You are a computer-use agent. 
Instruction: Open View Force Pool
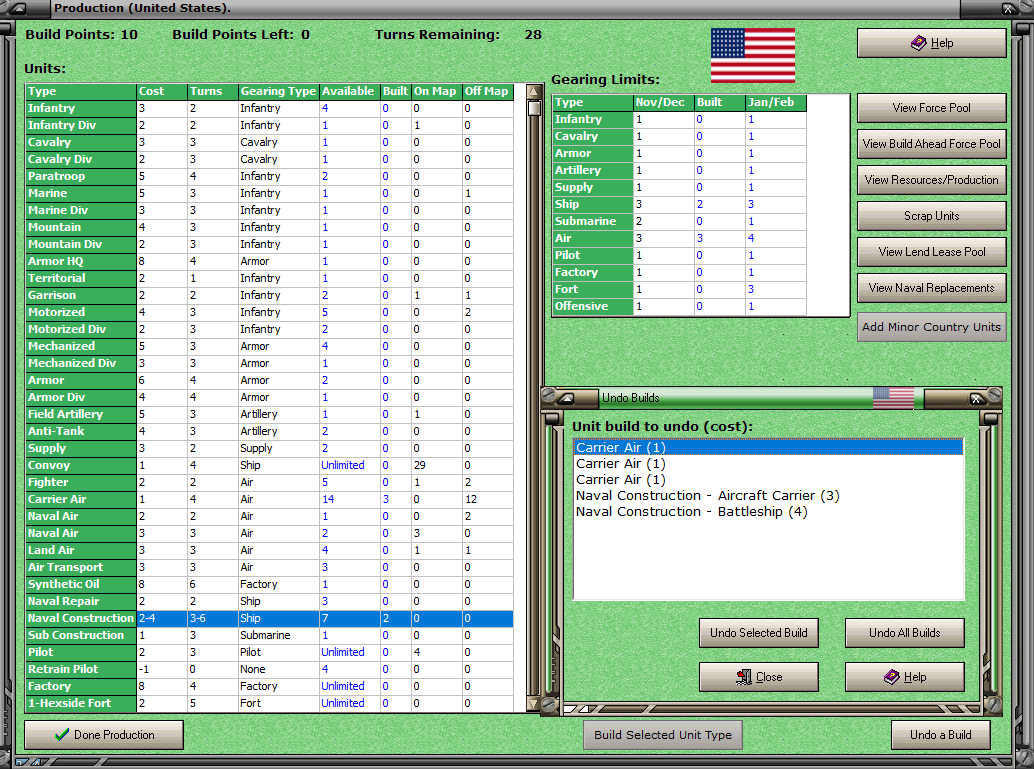[x=931, y=108]
